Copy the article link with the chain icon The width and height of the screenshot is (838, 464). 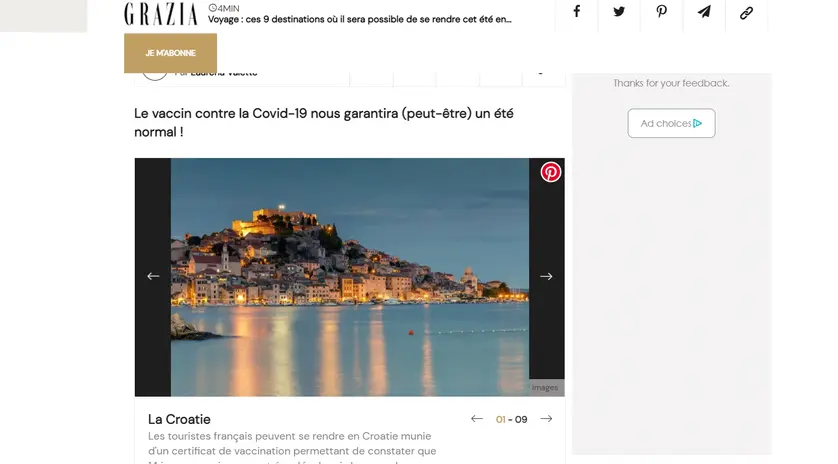(x=746, y=13)
